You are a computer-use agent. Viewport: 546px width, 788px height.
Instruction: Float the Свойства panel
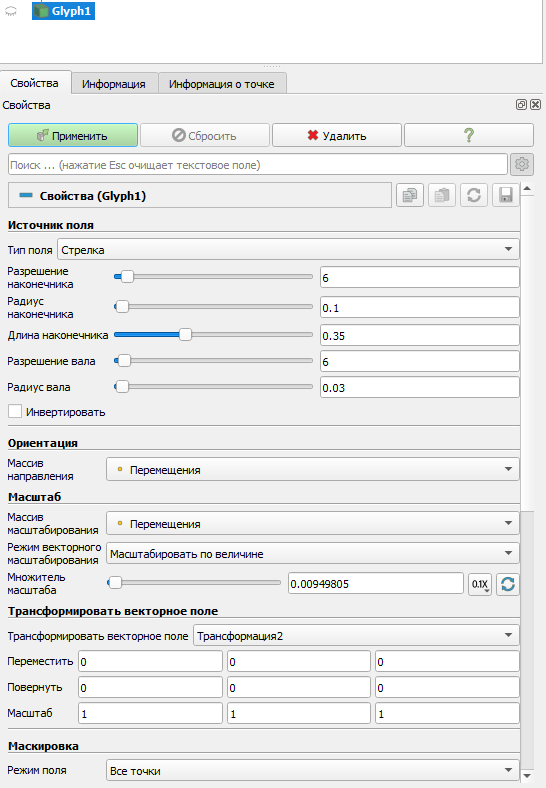coord(521,105)
